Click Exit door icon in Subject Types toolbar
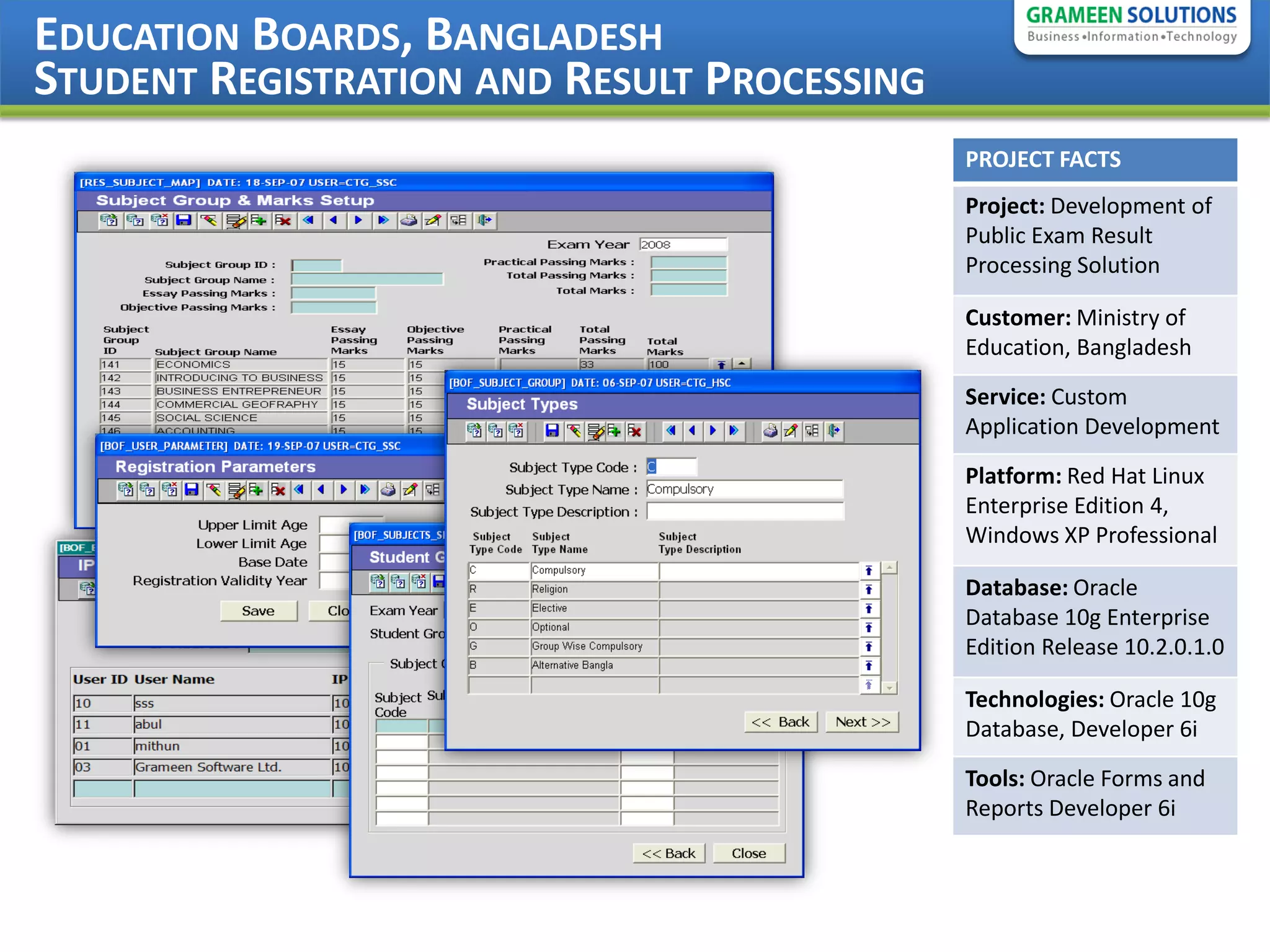This screenshot has width=1270, height=952. 833,431
